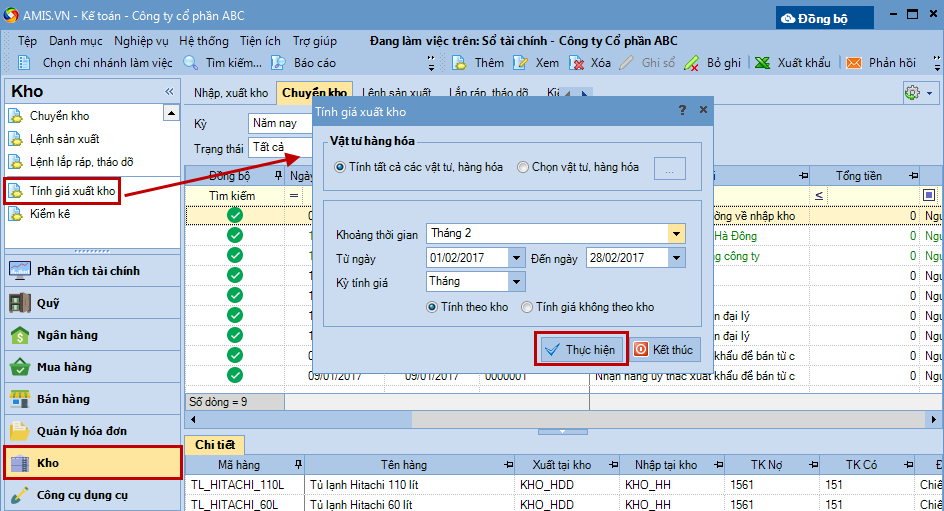Viewport: 944px width, 511px height.
Task: Click Tìm kiếm magnifier in toolbar
Action: point(191,63)
